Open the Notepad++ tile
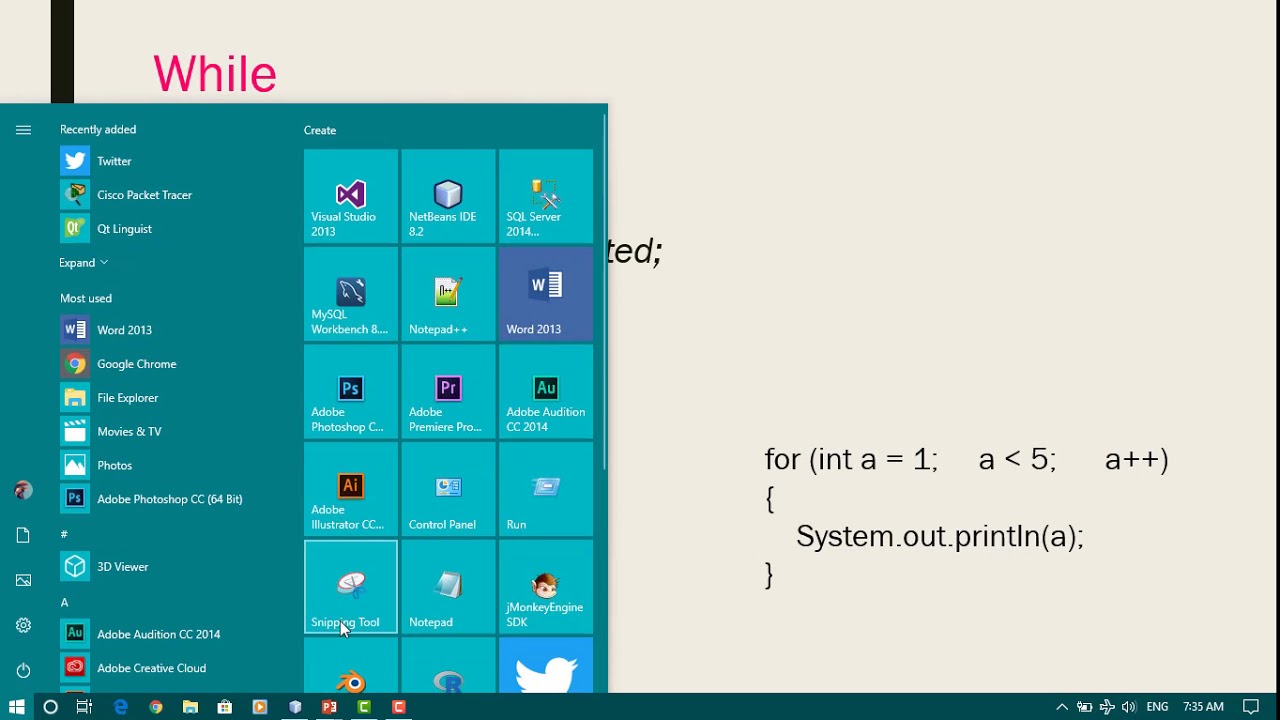 tap(448, 294)
